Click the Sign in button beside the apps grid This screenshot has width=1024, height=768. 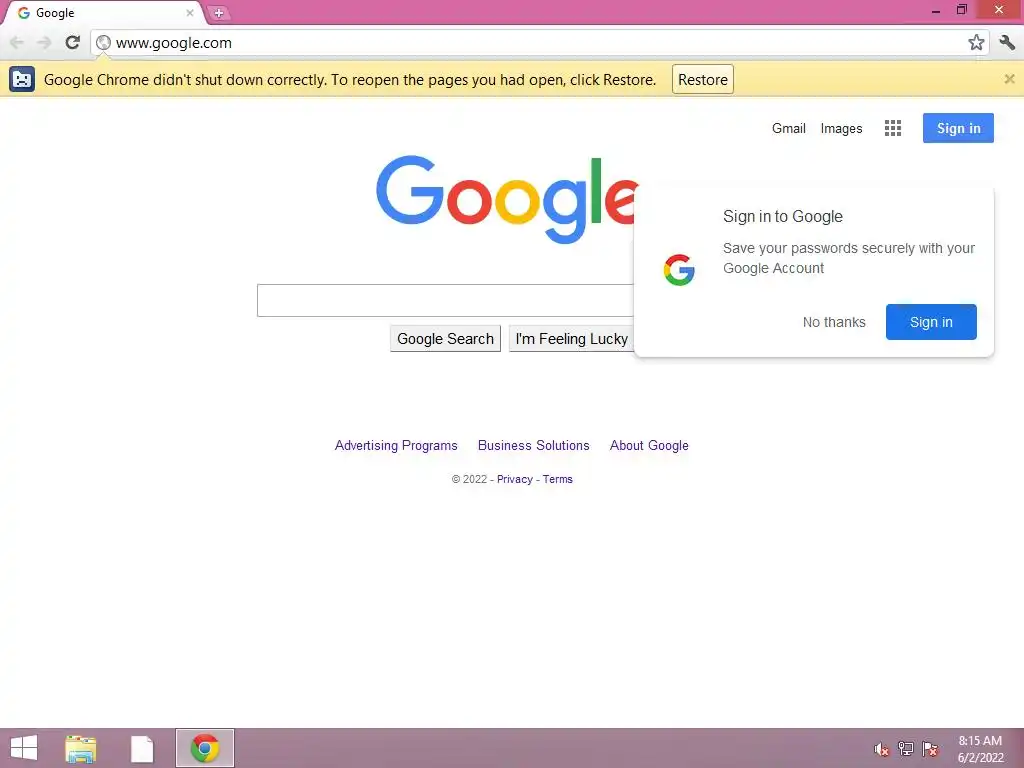pos(958,128)
